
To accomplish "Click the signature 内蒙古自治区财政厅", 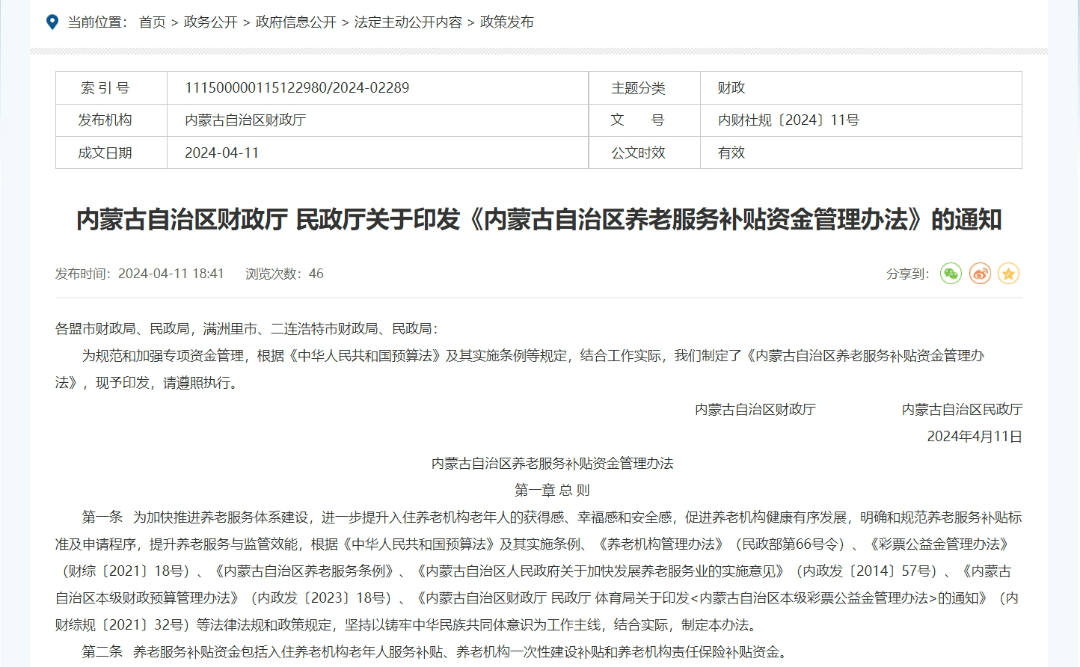I will (755, 409).
